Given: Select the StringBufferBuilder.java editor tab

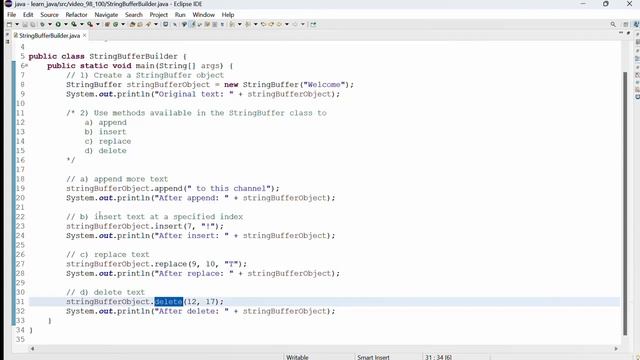Looking at the screenshot, I should click(49, 36).
